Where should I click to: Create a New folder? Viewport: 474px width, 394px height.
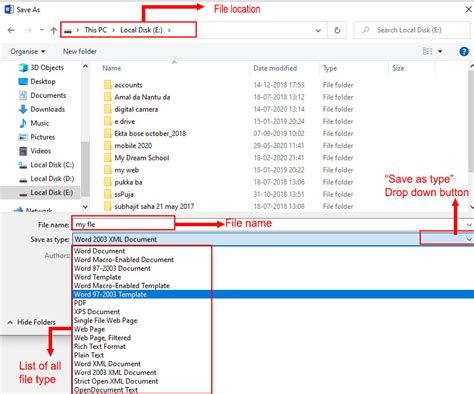pos(80,51)
